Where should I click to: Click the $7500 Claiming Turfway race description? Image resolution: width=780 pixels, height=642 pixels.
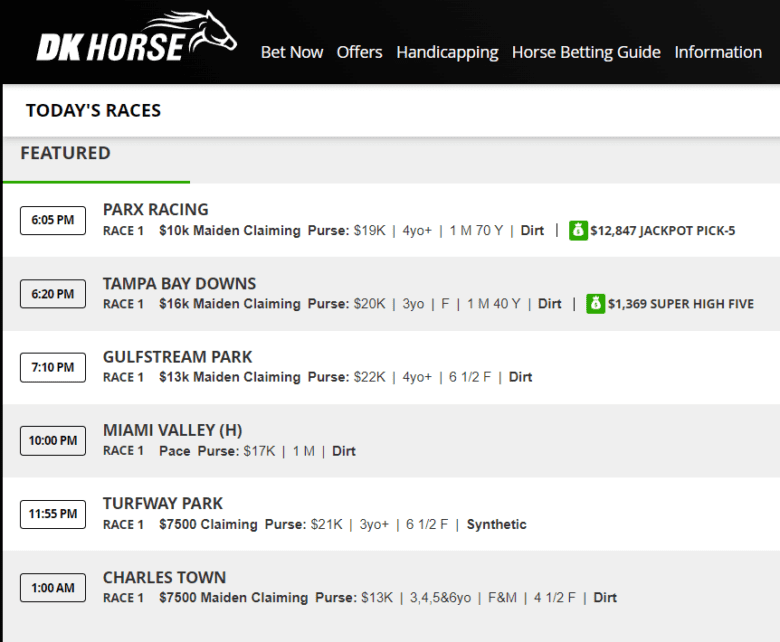click(x=208, y=525)
